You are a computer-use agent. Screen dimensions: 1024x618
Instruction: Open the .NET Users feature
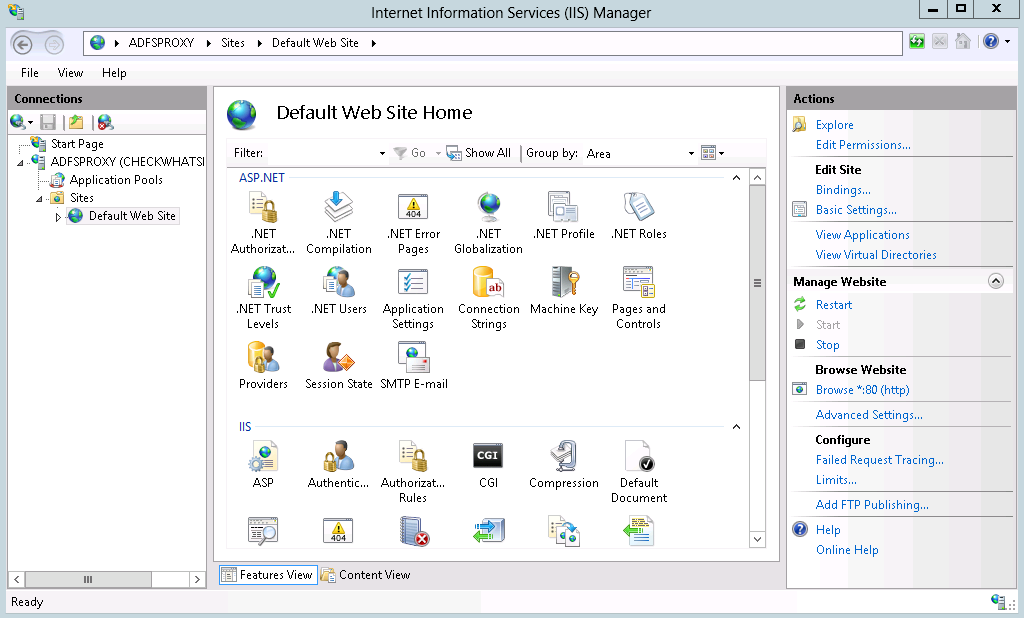[x=338, y=291]
